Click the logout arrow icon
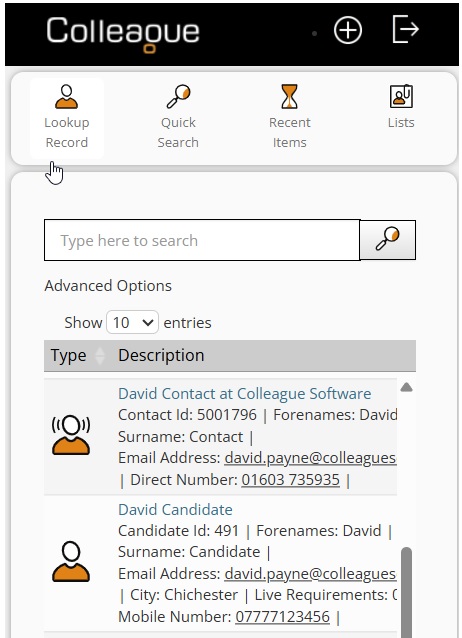 pyautogui.click(x=405, y=29)
